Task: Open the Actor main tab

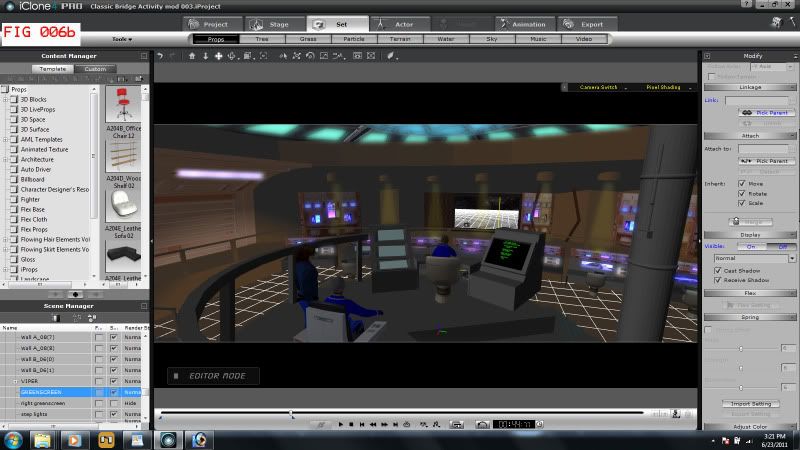Action: click(400, 24)
